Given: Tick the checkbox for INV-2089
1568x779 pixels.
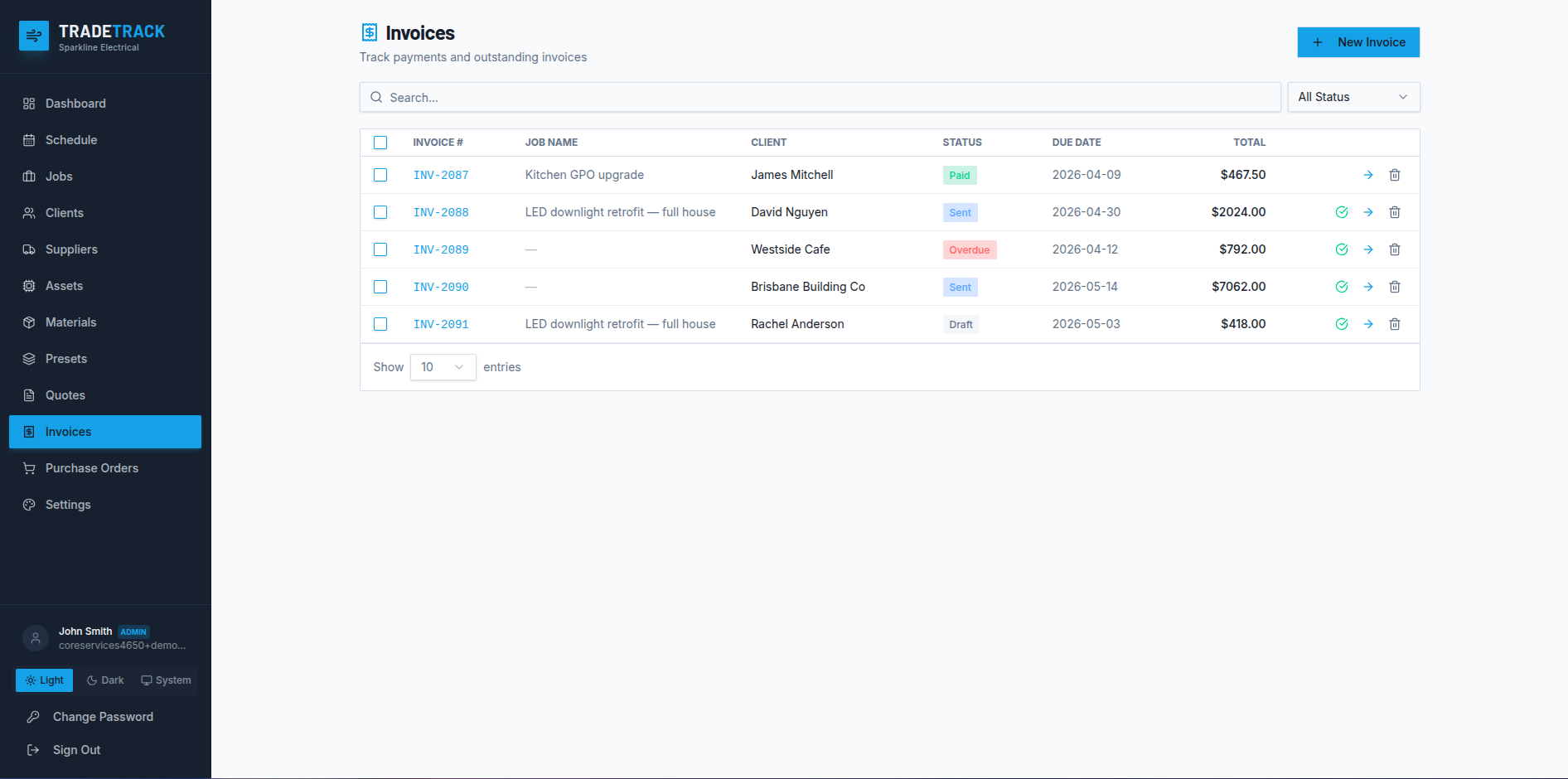Looking at the screenshot, I should [x=380, y=249].
